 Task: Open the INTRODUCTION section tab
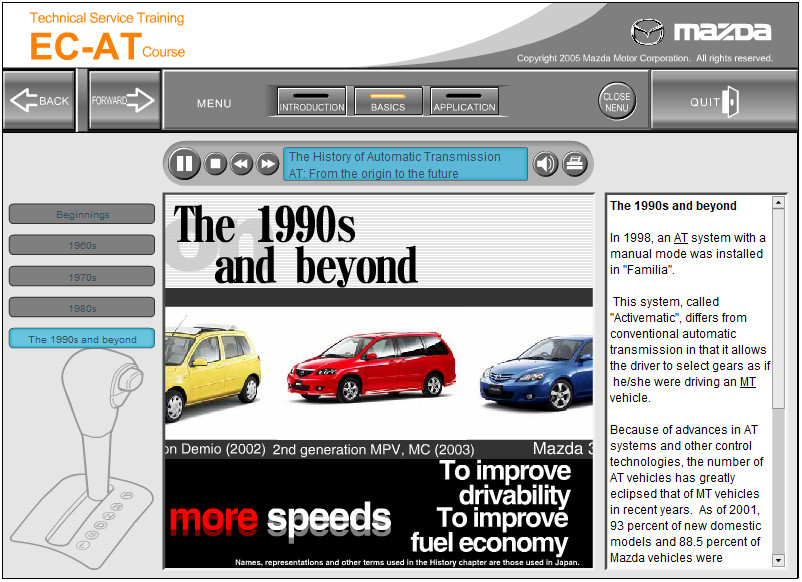pyautogui.click(x=311, y=101)
